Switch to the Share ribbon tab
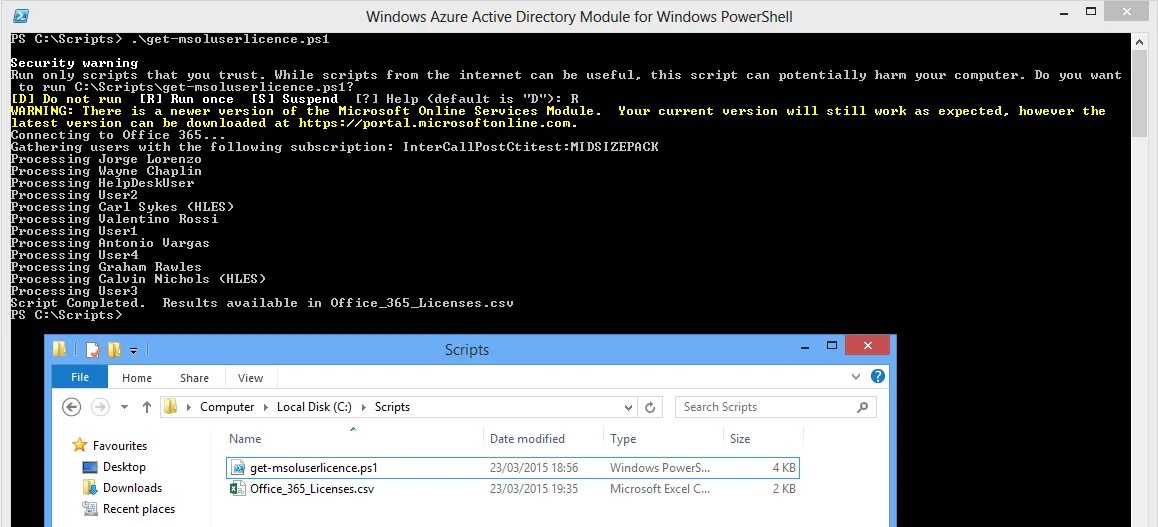This screenshot has width=1158, height=527. (194, 378)
